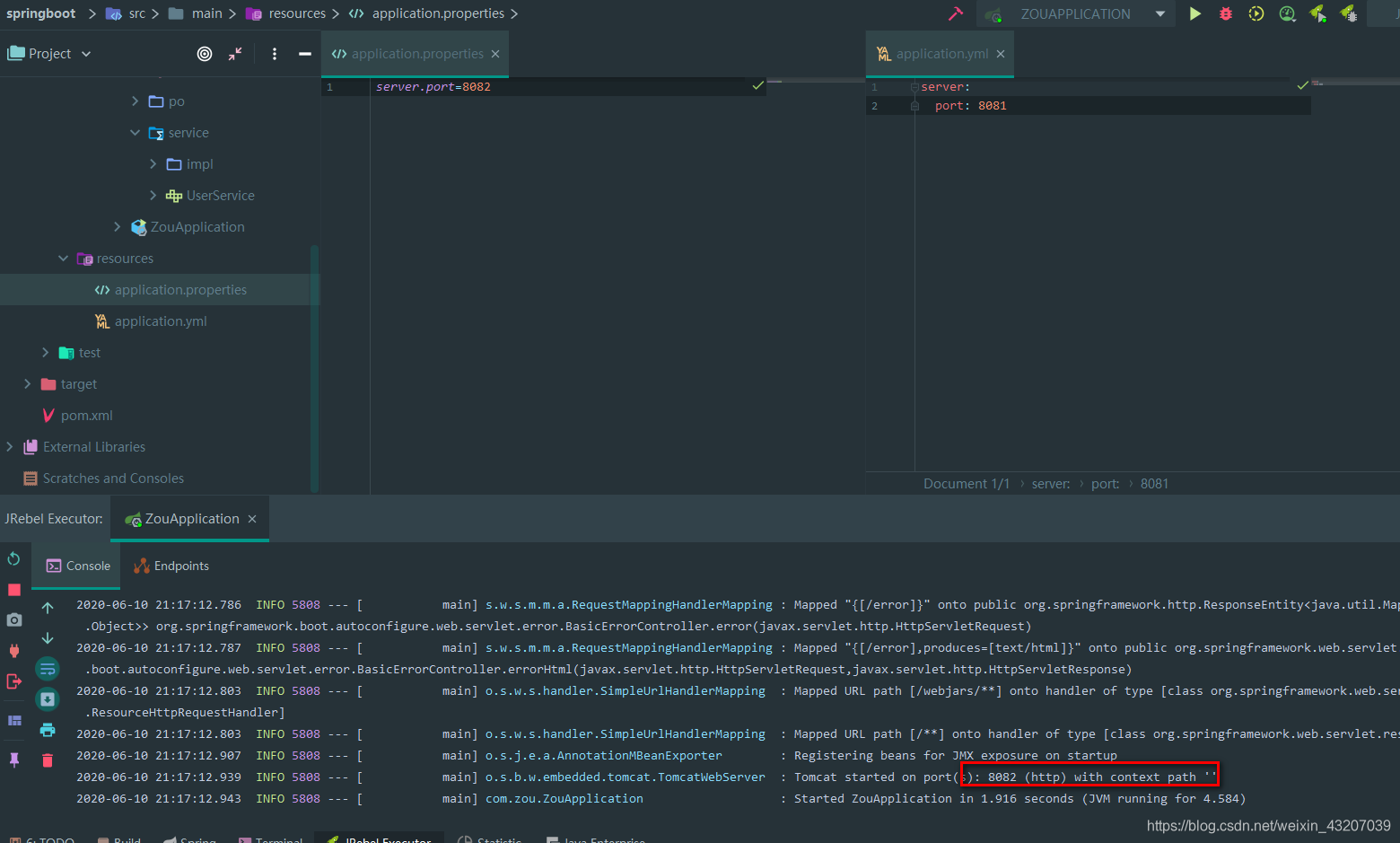Viewport: 1400px width, 843px height.
Task: Expand the UserService node
Action: pyautogui.click(x=153, y=196)
